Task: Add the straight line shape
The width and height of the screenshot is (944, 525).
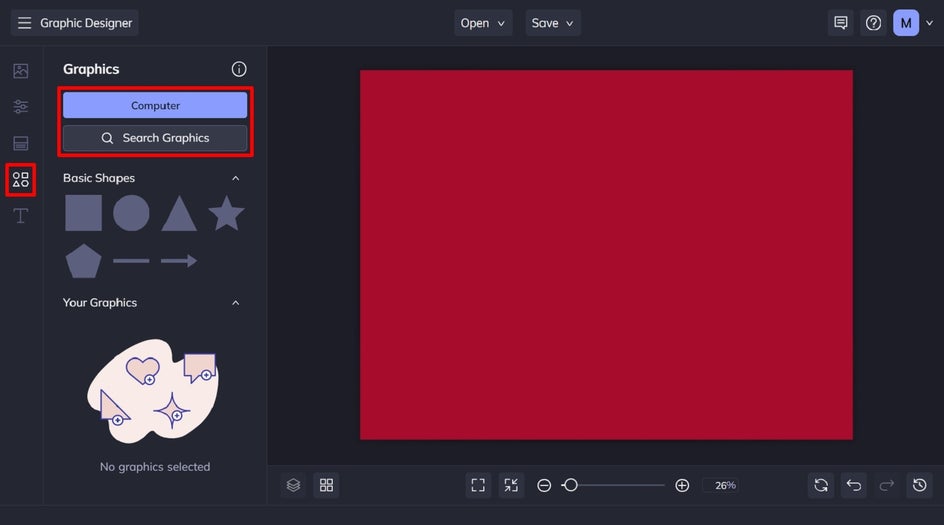Action: point(131,261)
